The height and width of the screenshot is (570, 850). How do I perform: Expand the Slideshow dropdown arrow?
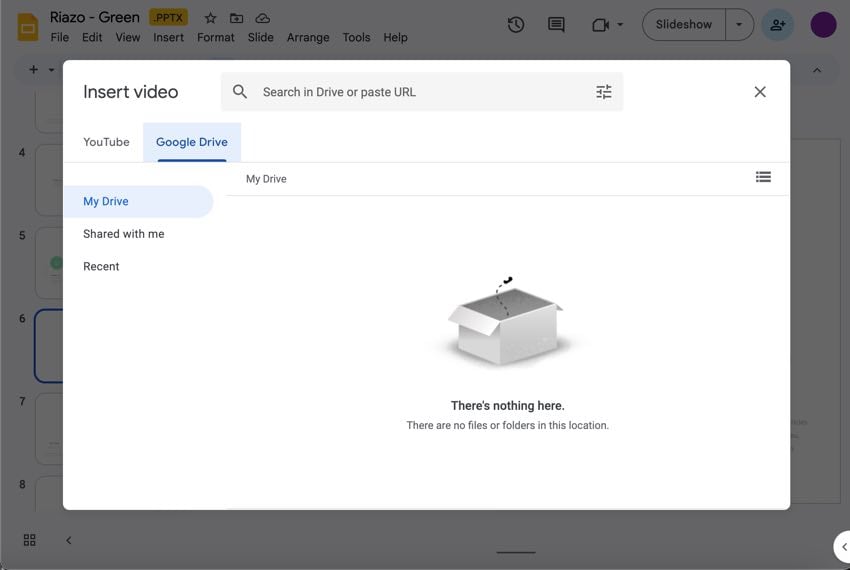pyautogui.click(x=739, y=25)
